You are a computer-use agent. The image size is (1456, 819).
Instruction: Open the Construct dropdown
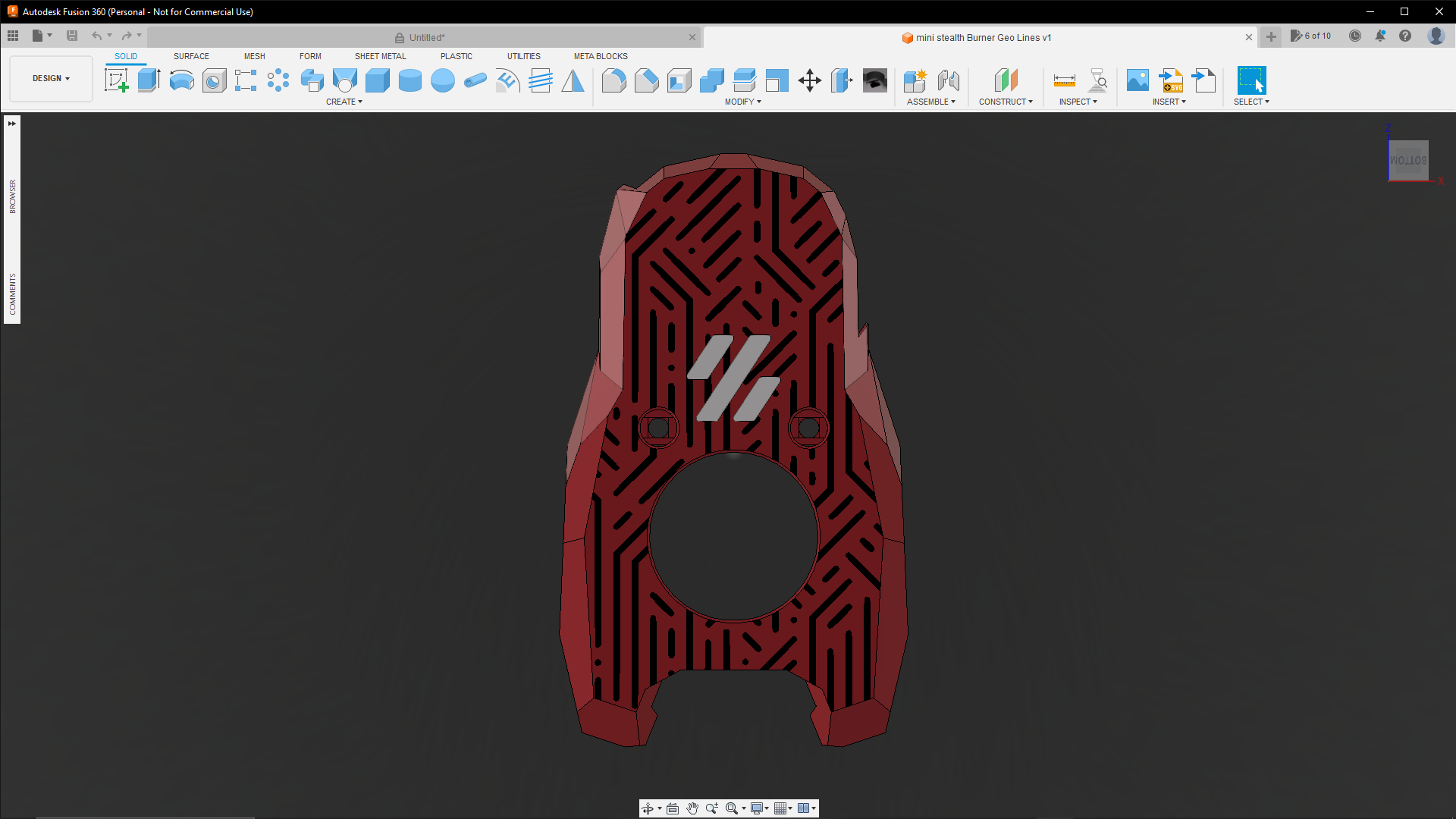click(1006, 101)
